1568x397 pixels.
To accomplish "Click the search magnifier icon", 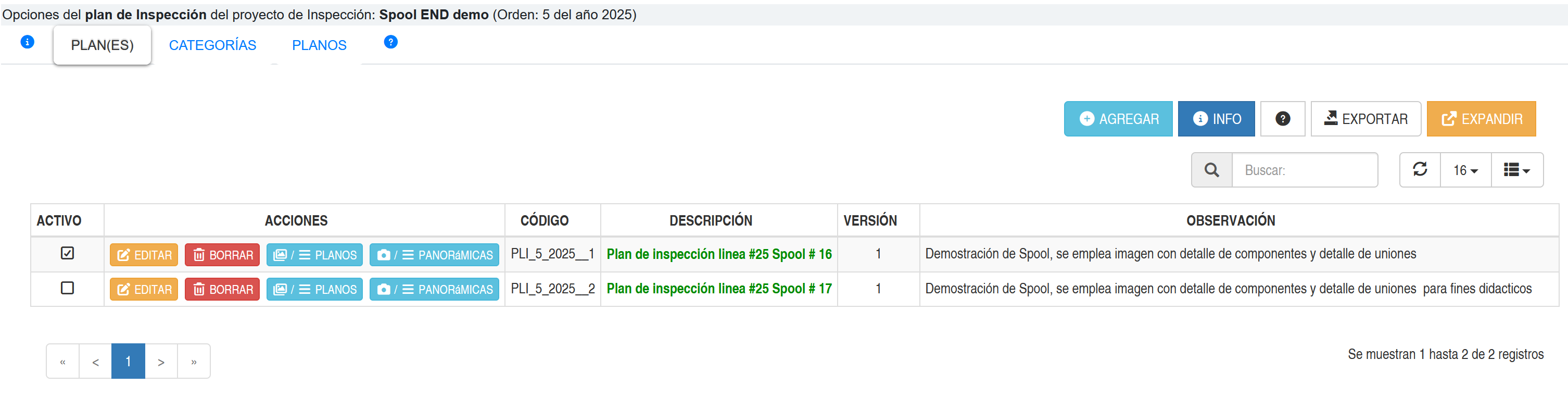I will [x=1211, y=170].
